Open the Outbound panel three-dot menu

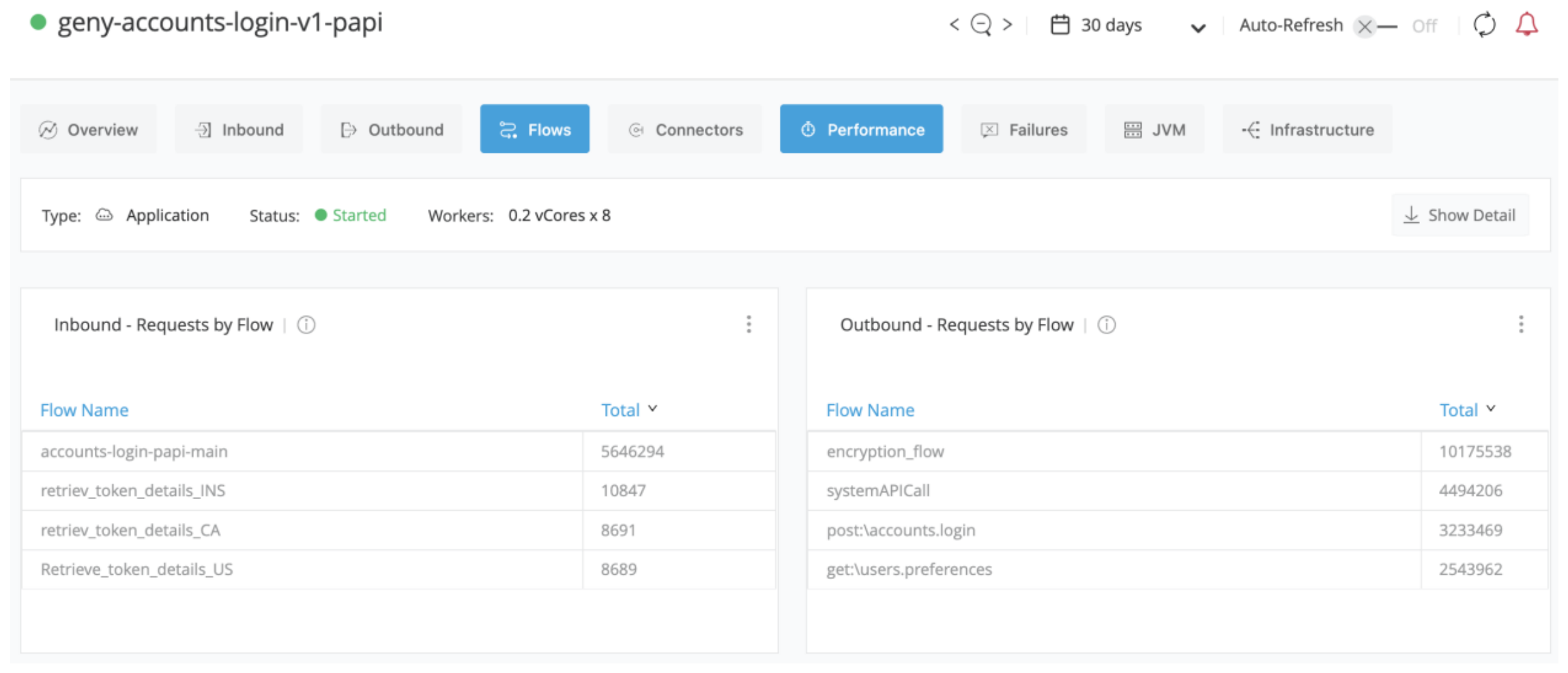click(1521, 325)
